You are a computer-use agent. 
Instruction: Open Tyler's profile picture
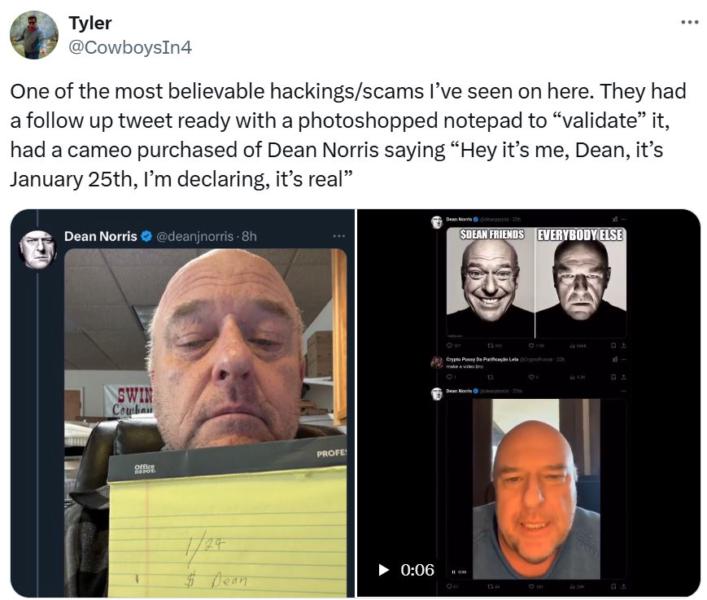coord(34,35)
